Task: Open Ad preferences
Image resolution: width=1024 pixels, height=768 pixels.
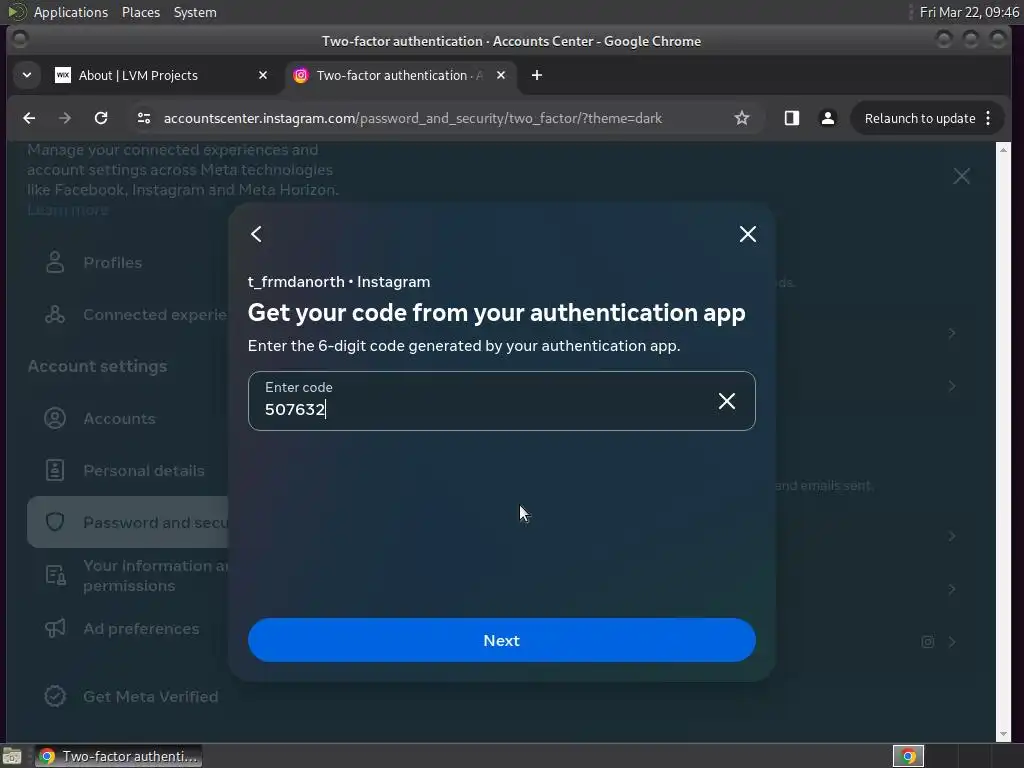Action: pyautogui.click(x=141, y=629)
